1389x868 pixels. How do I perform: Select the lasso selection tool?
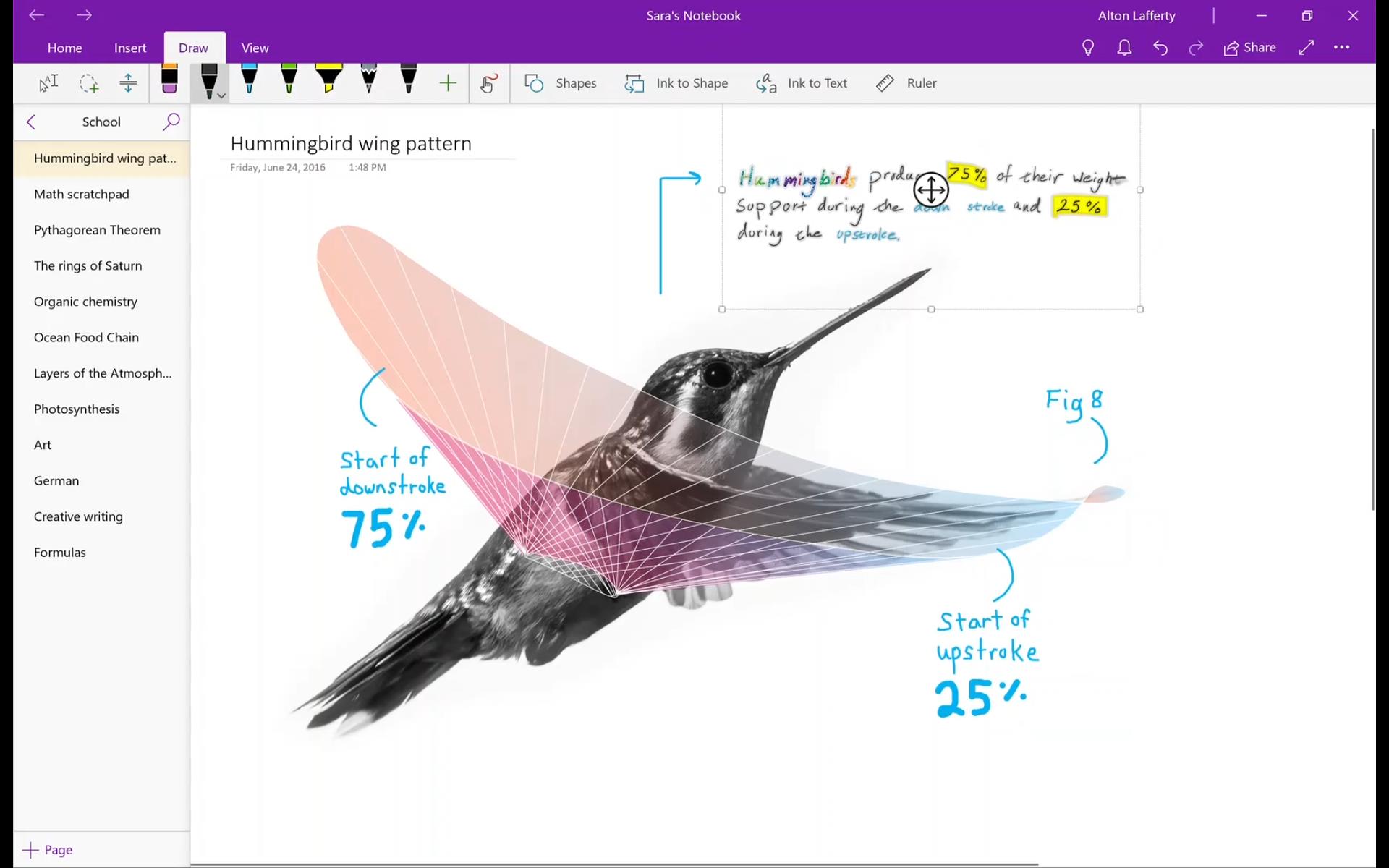click(88, 83)
